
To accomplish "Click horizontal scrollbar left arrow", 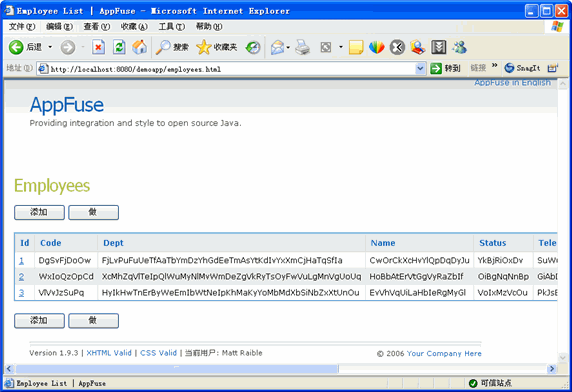I will tap(9, 369).
